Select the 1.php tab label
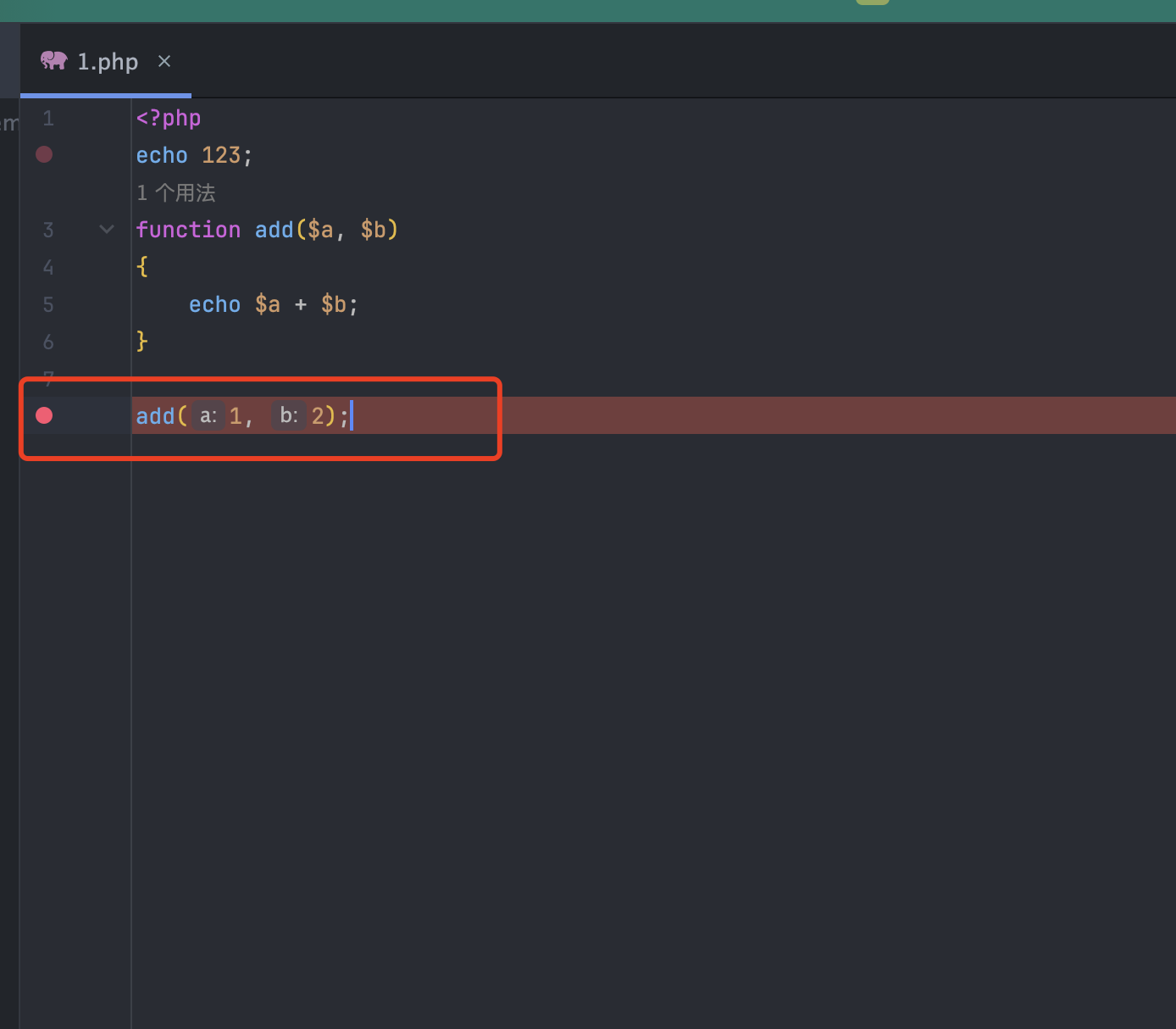1176x1029 pixels. (108, 62)
